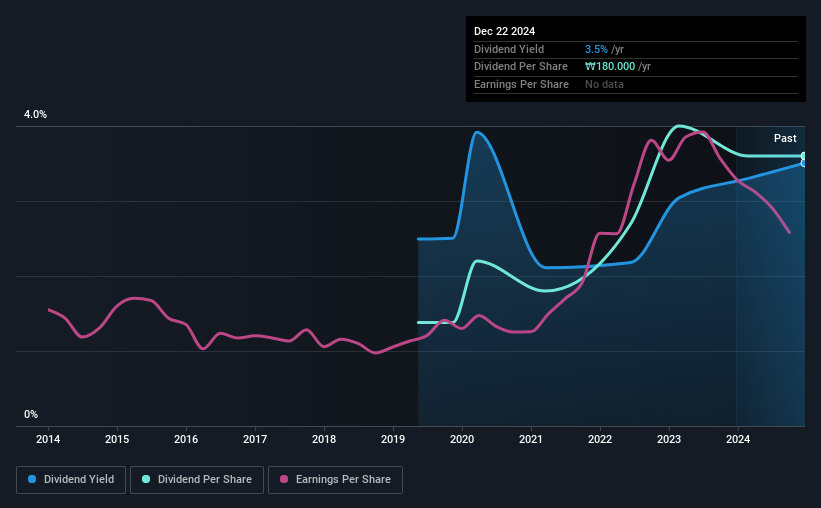Toggle the Earnings Per Share legend button
The image size is (821, 508).
click(x=335, y=480)
